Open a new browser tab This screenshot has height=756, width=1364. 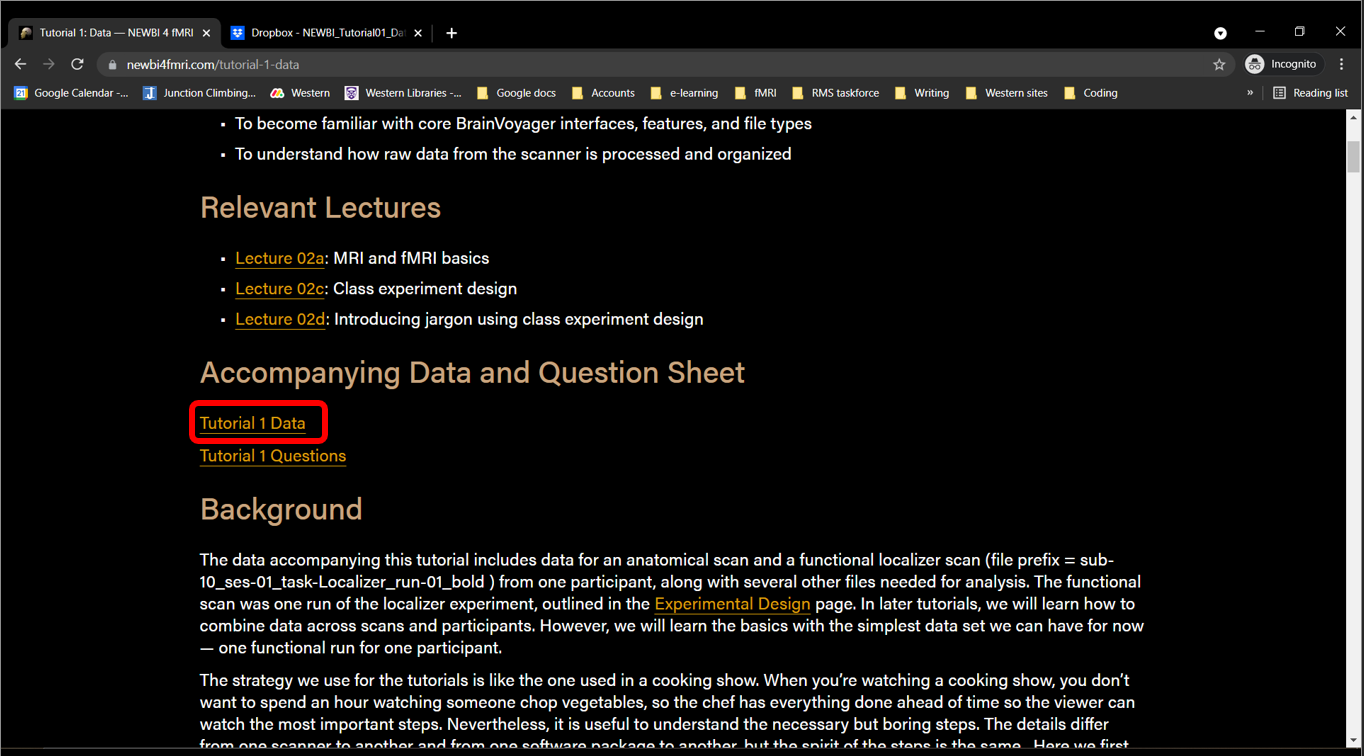click(x=452, y=33)
